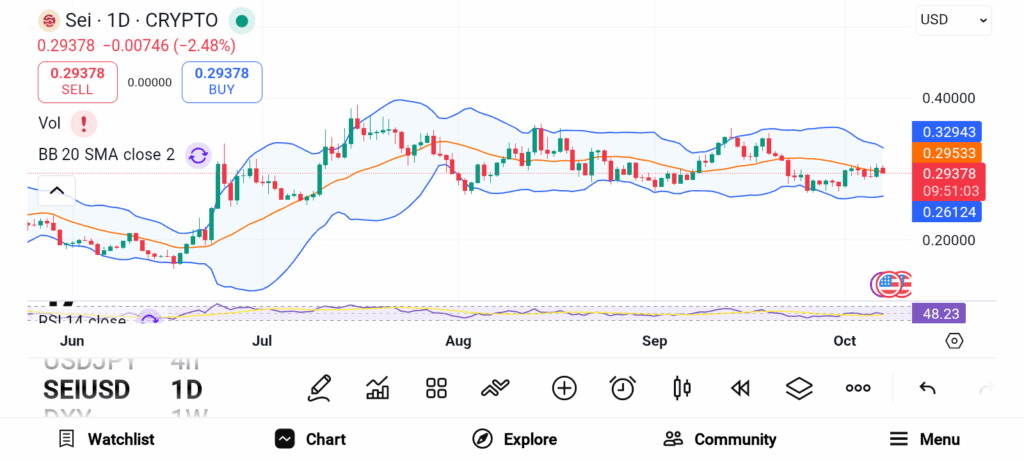Open the candlestick chart type icon
Screen dimensions: 1024x461
(x=682, y=388)
